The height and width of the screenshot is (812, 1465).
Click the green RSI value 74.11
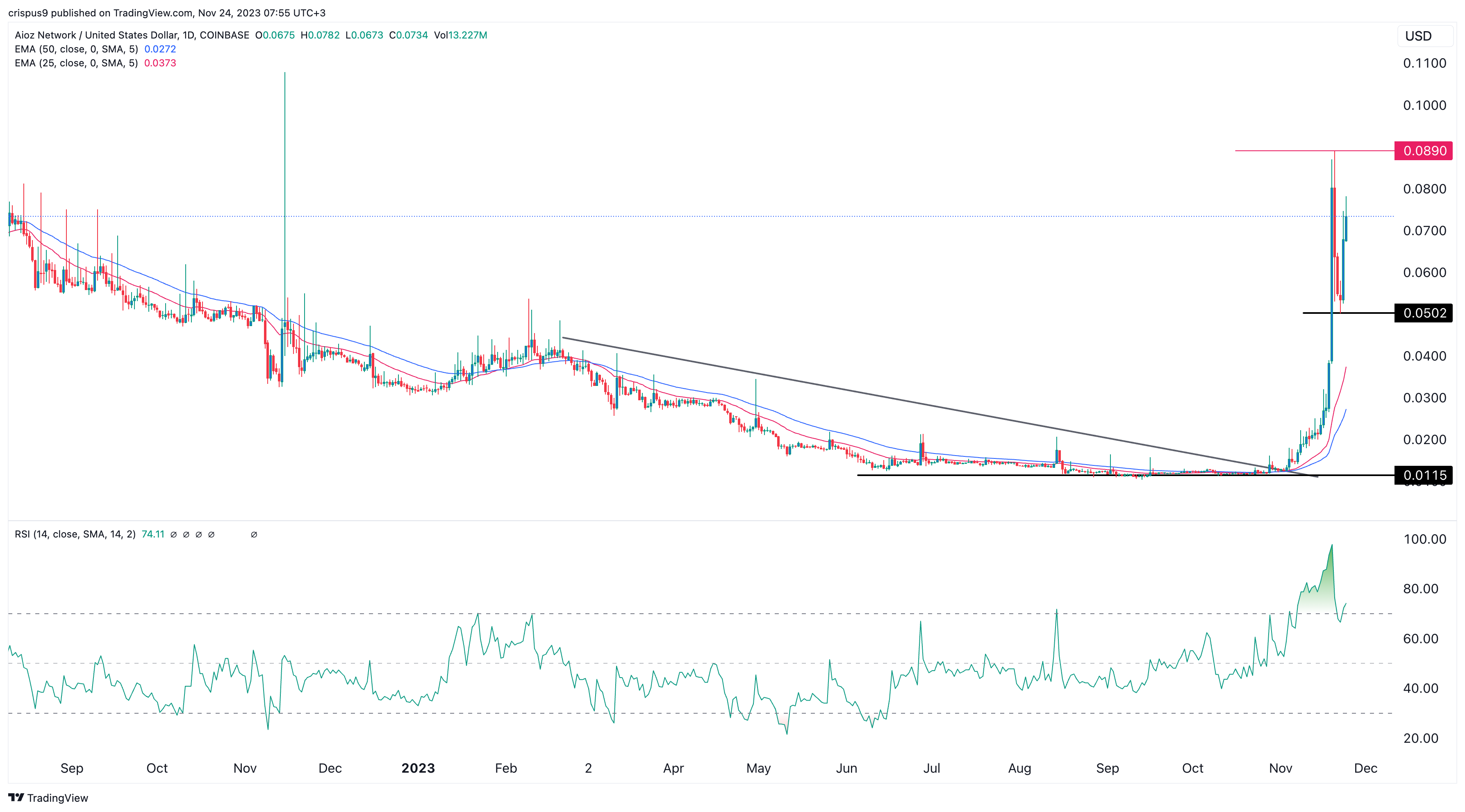(152, 534)
